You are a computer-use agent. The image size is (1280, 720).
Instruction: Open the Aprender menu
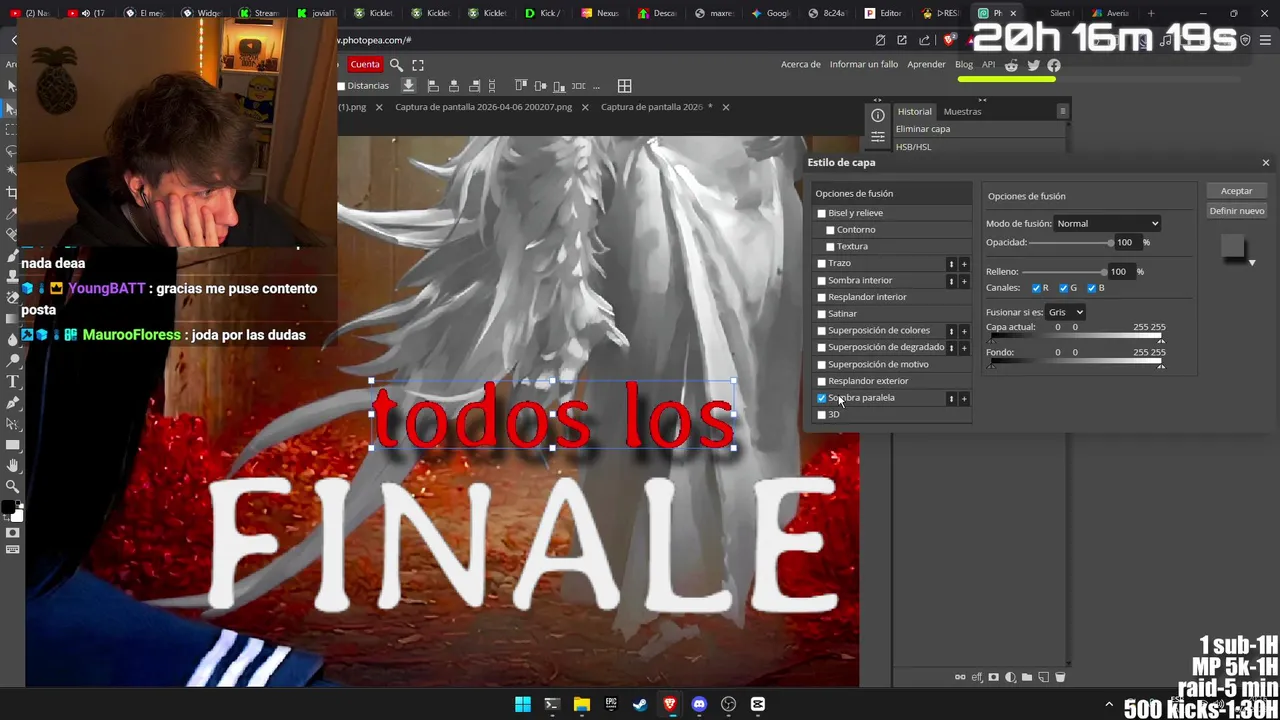[x=926, y=65]
